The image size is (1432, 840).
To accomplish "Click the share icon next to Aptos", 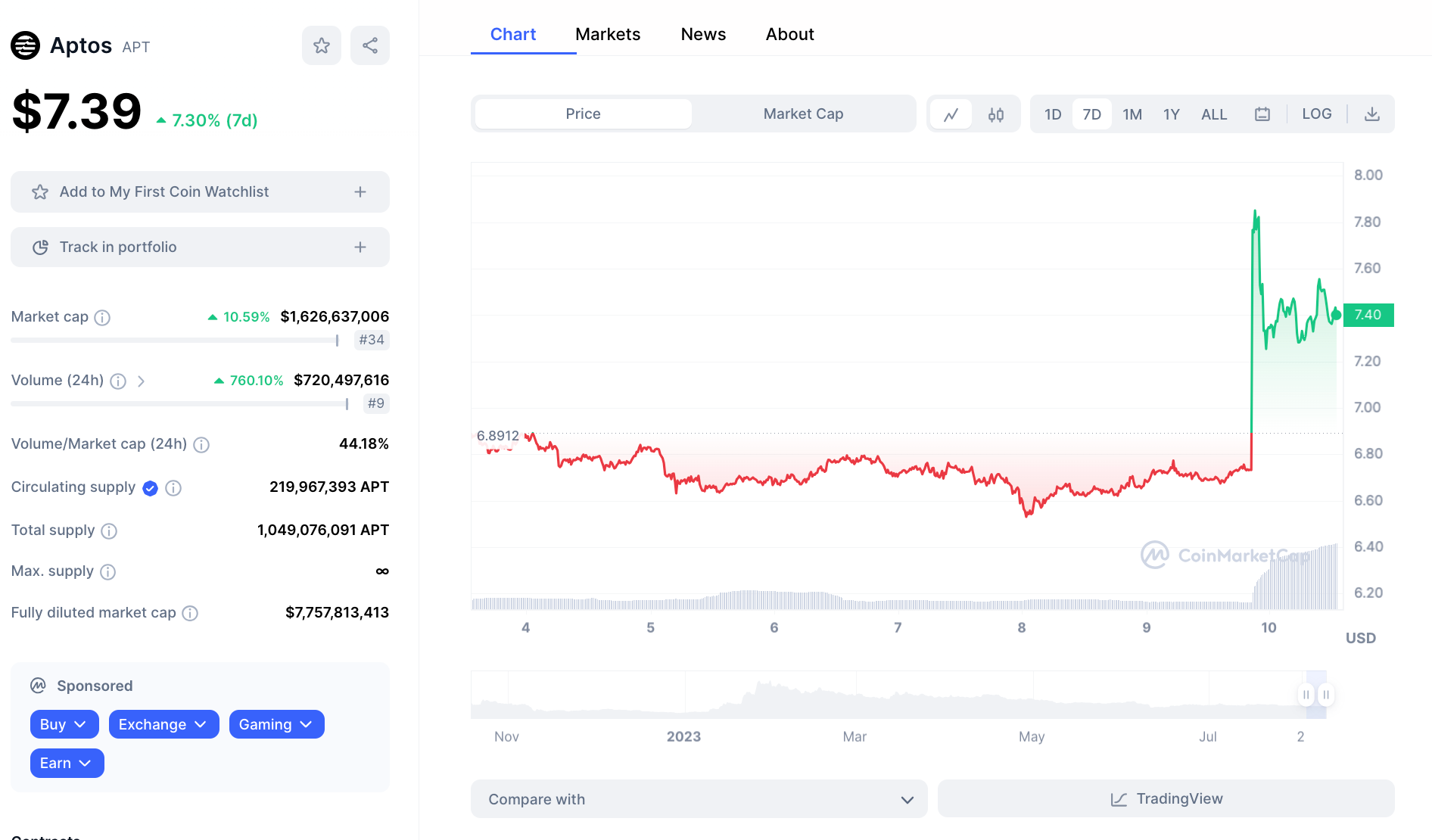I will 370,45.
